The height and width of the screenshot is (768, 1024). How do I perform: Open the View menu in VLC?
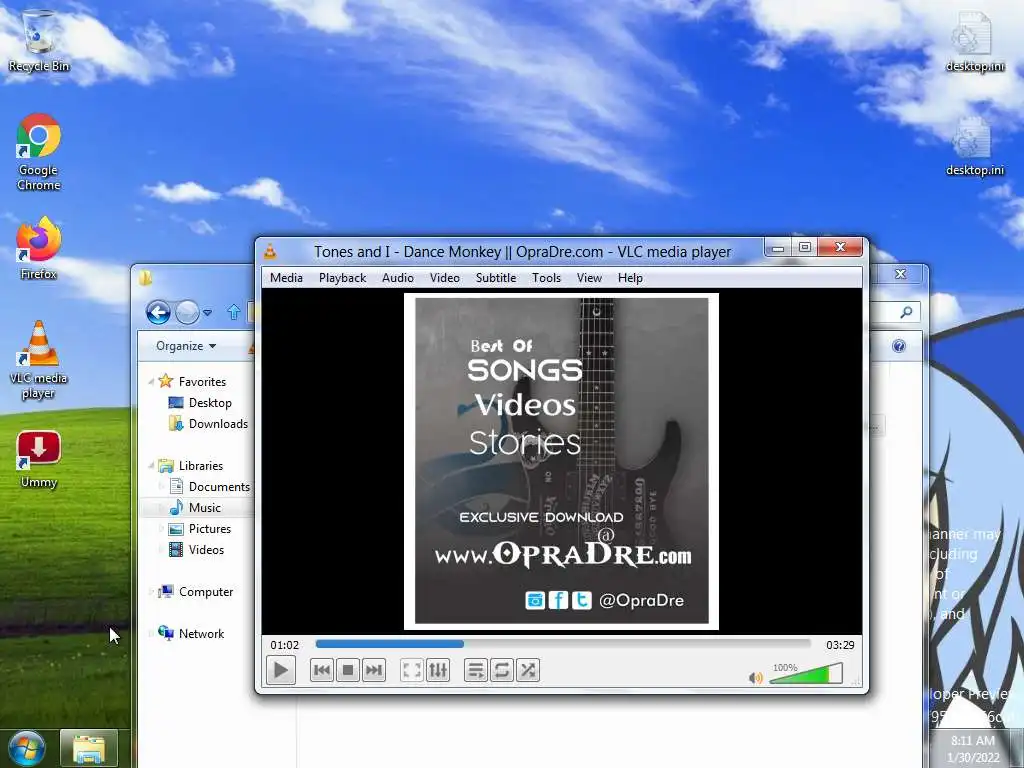[589, 278]
